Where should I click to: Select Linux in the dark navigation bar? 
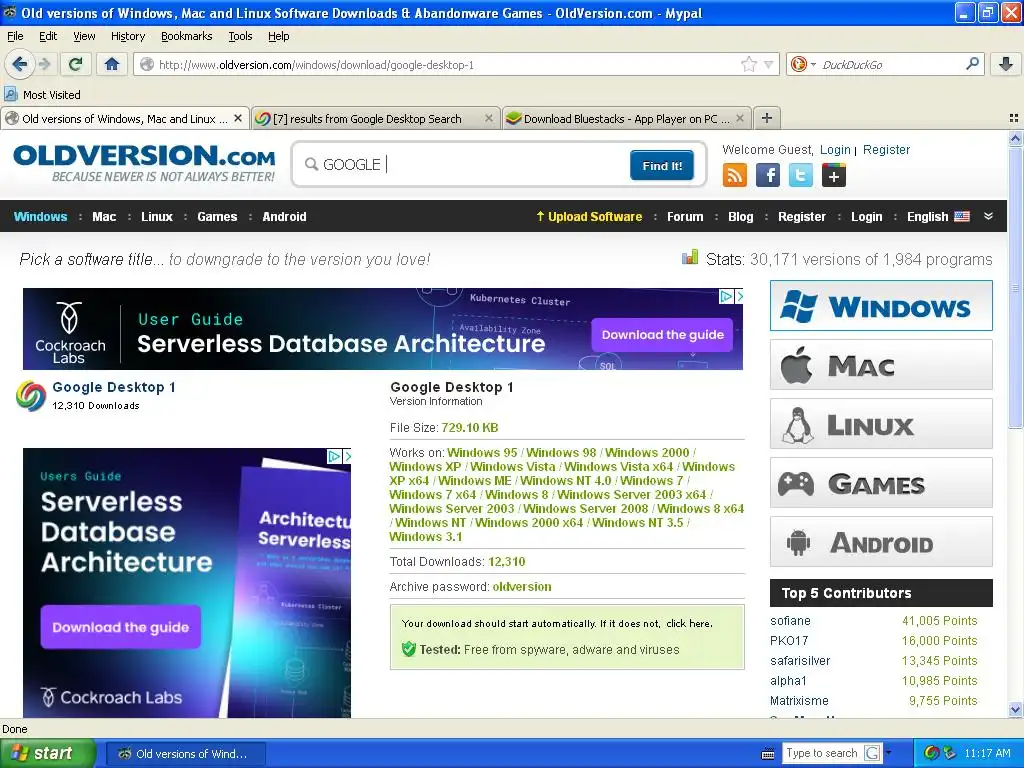(x=157, y=216)
